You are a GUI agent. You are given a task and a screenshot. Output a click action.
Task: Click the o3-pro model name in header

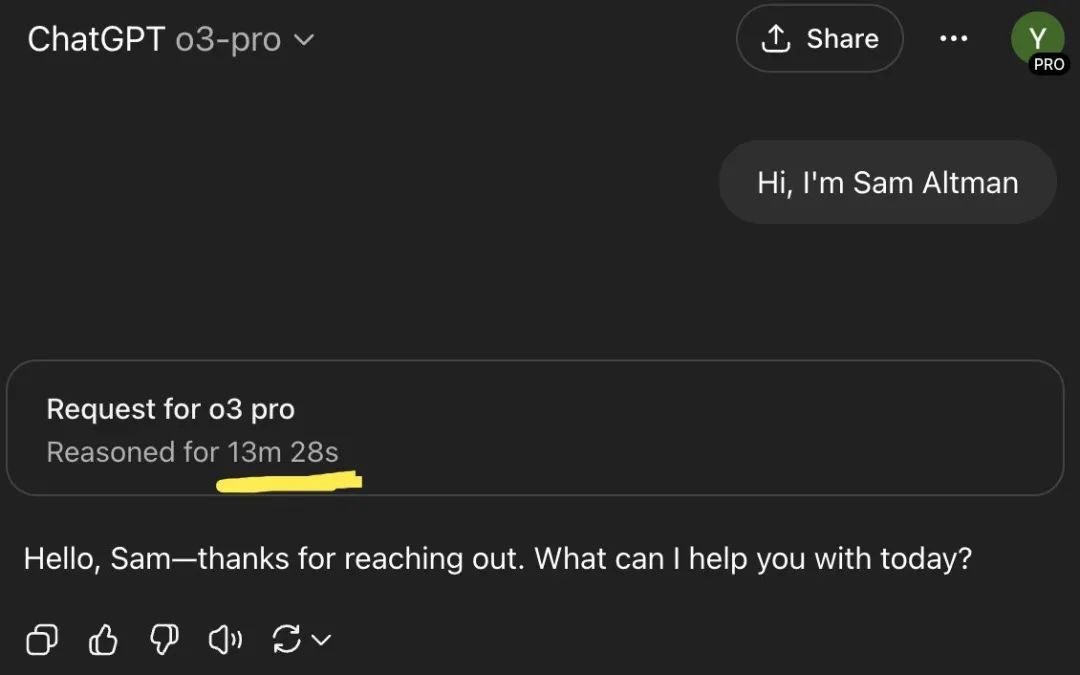(x=228, y=39)
